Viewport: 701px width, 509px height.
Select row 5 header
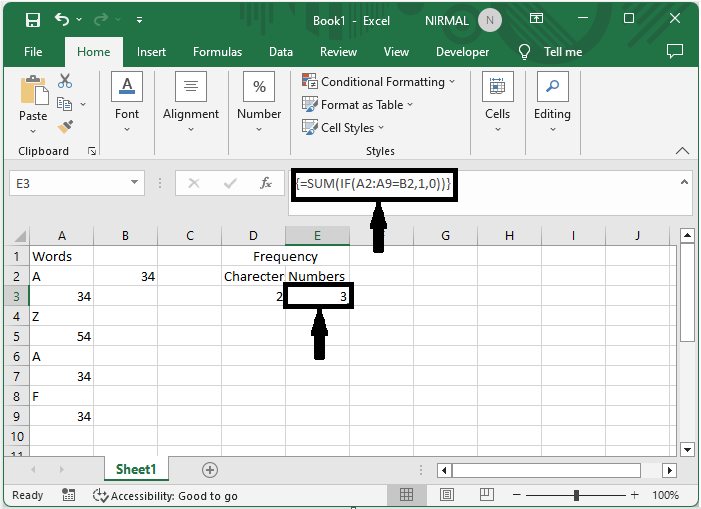point(17,337)
